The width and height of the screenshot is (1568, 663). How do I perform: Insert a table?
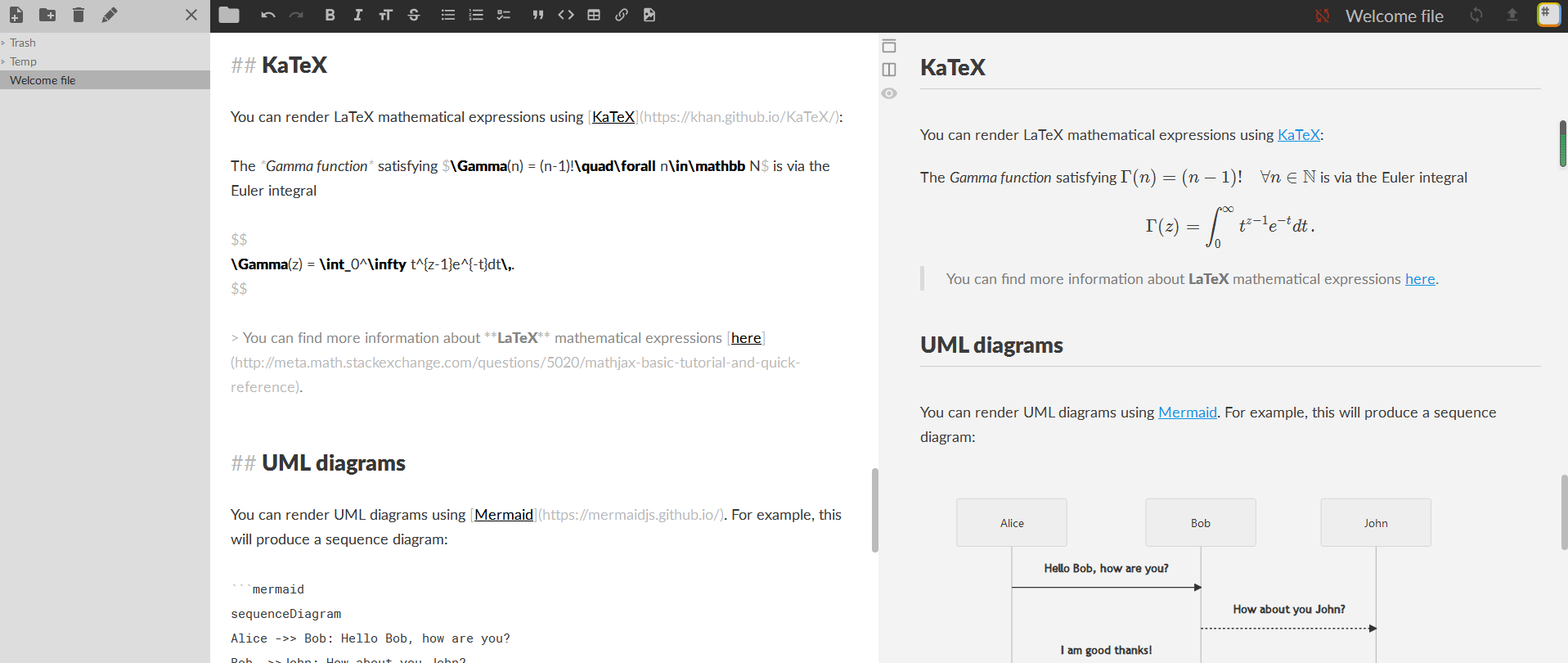tap(594, 15)
